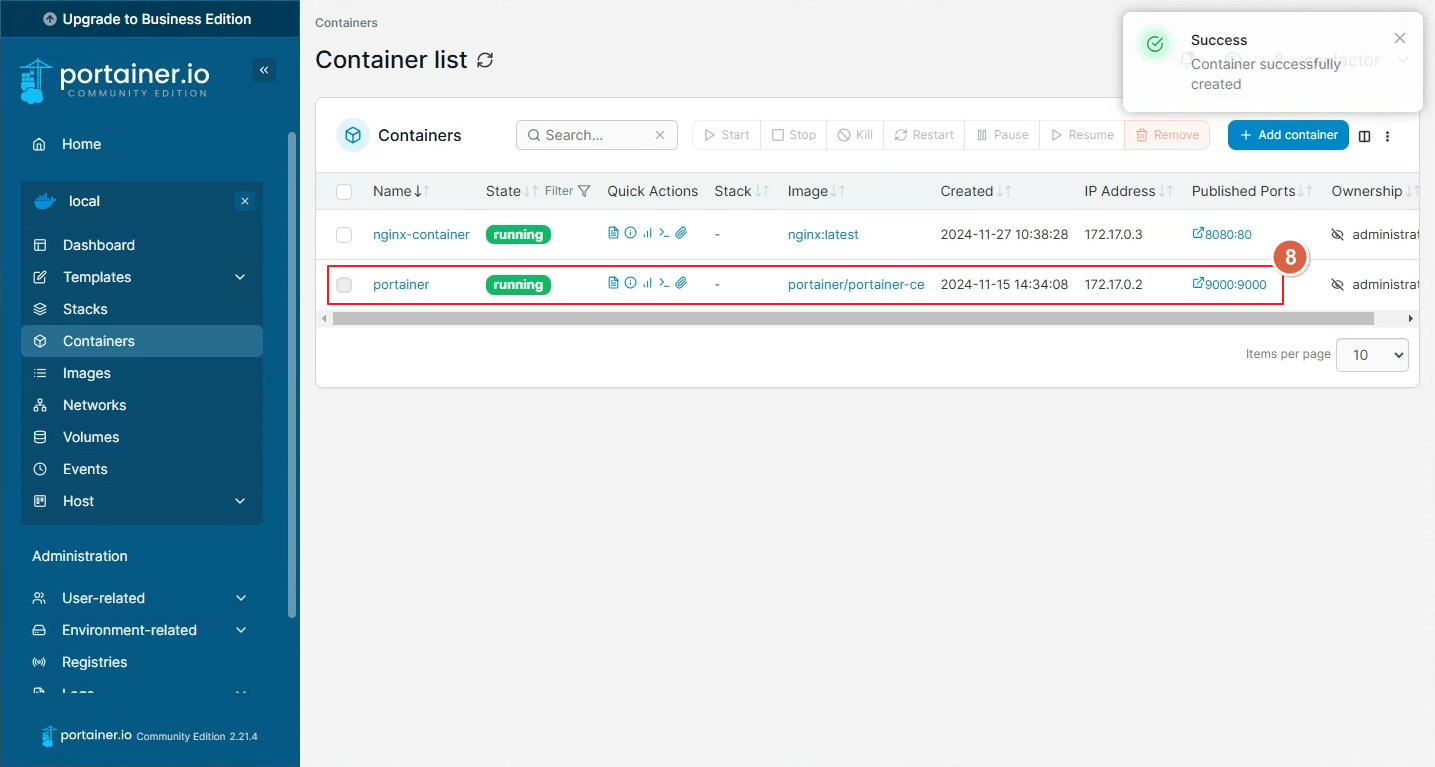This screenshot has width=1435, height=767.
Task: View stats for nginx-container
Action: [x=647, y=233]
